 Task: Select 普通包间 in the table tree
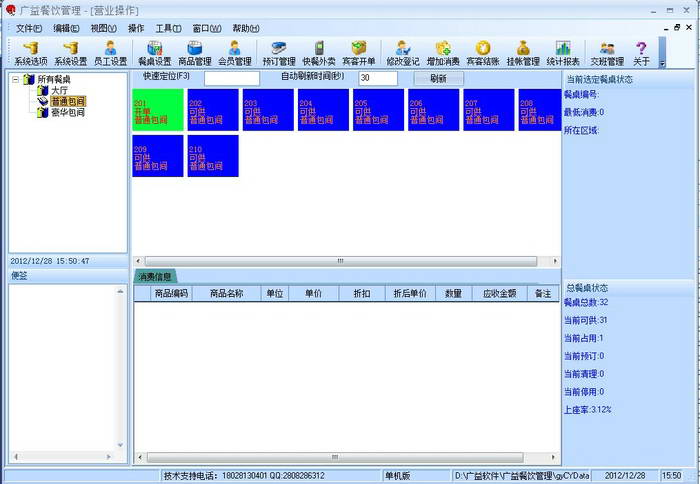point(68,101)
